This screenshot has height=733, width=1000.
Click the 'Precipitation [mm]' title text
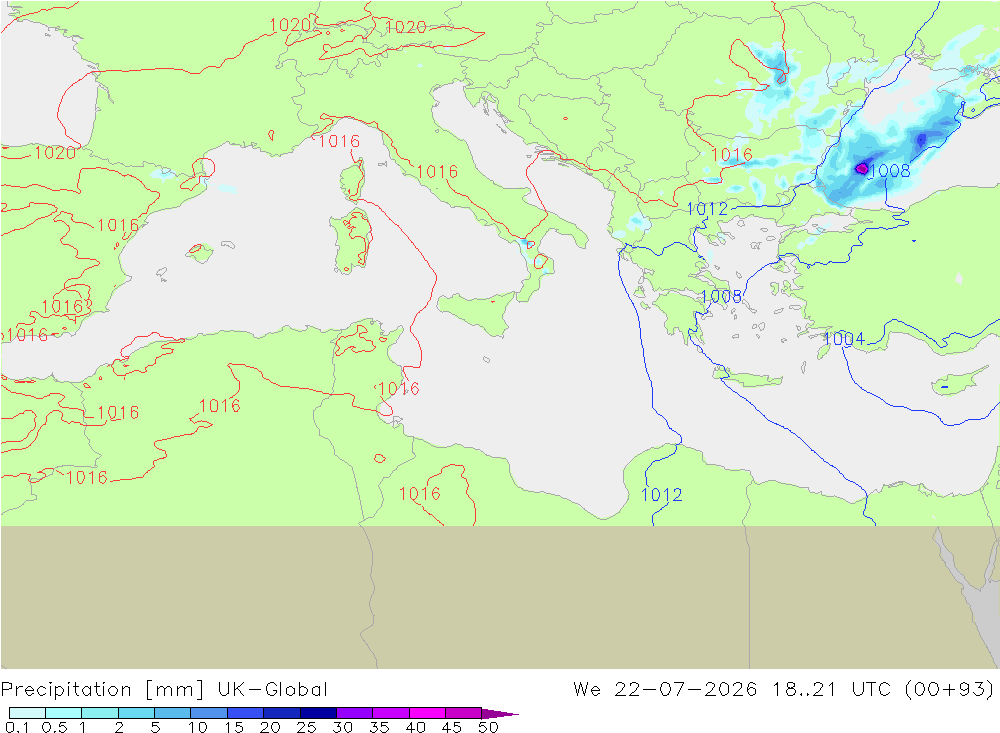point(103,690)
